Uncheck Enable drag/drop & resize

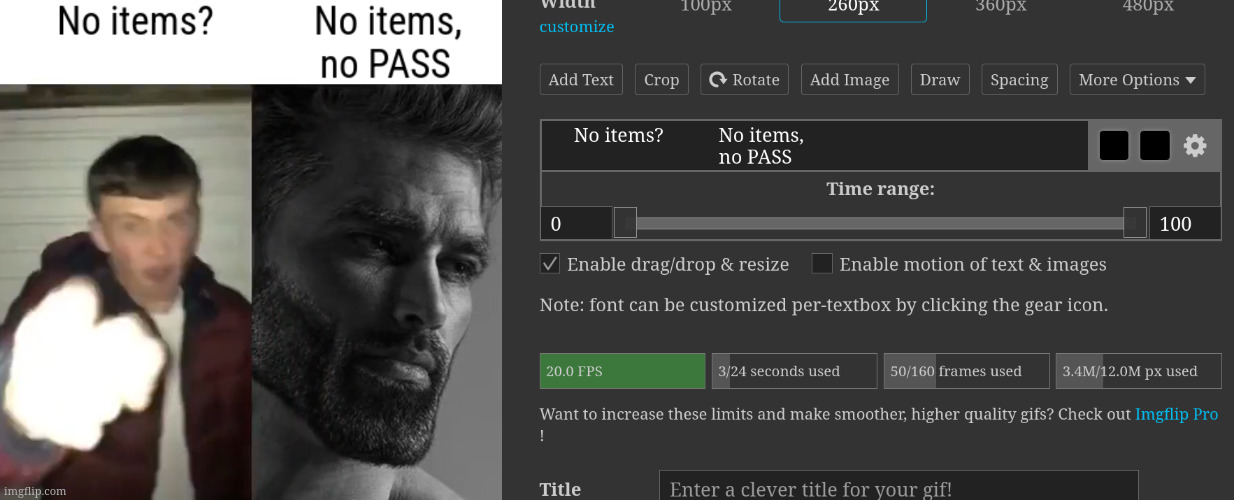point(550,264)
